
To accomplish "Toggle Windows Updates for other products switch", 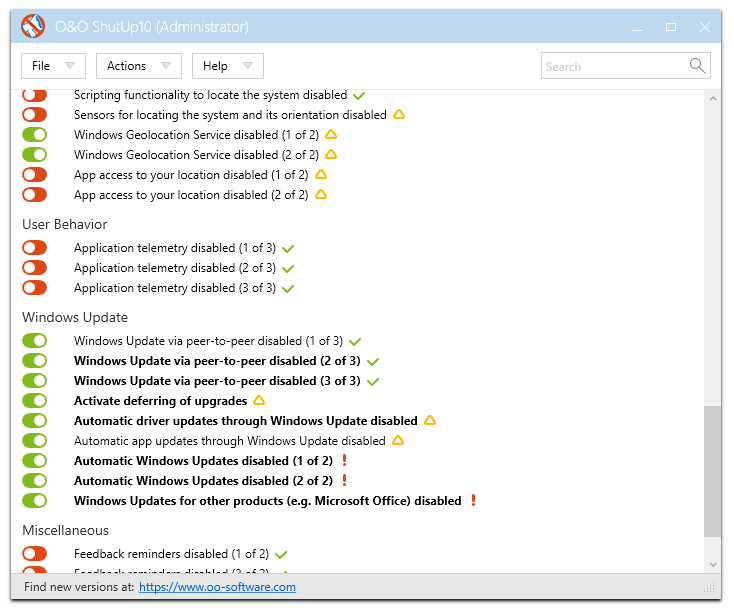I will [x=35, y=500].
